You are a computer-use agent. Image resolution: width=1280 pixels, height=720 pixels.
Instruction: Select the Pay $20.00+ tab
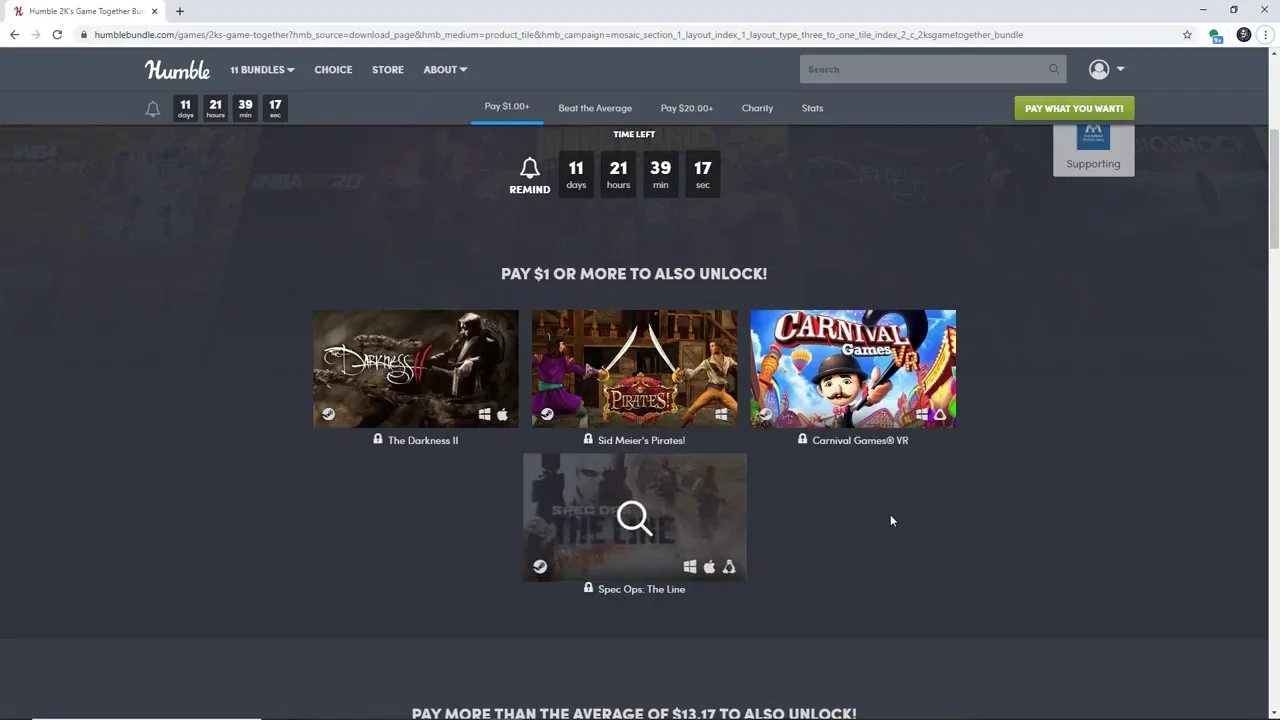pyautogui.click(x=687, y=108)
